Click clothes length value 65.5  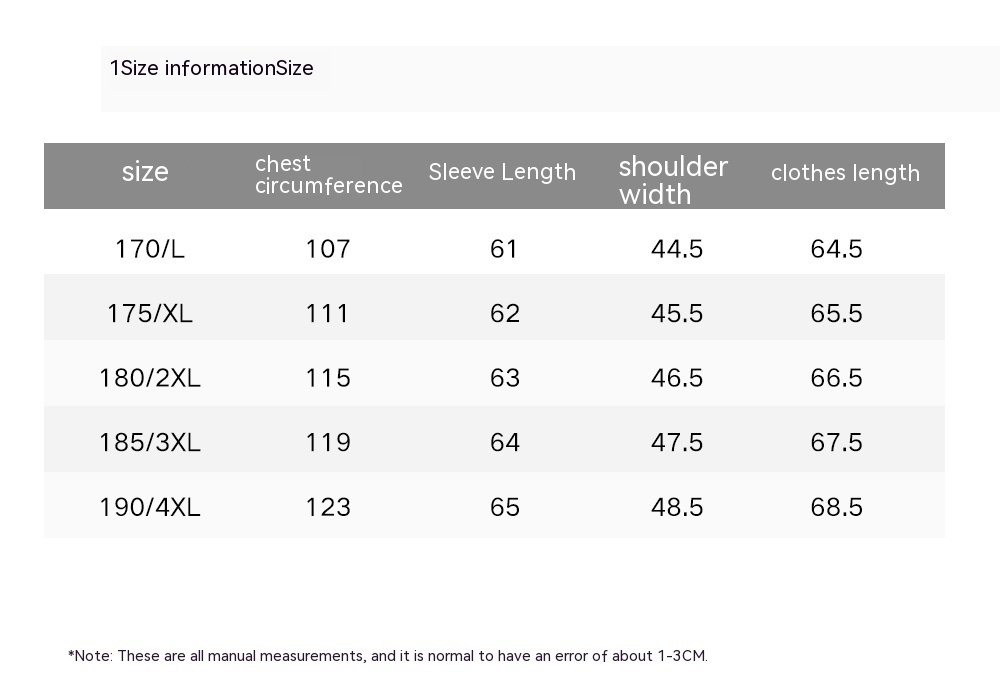pyautogui.click(x=836, y=313)
